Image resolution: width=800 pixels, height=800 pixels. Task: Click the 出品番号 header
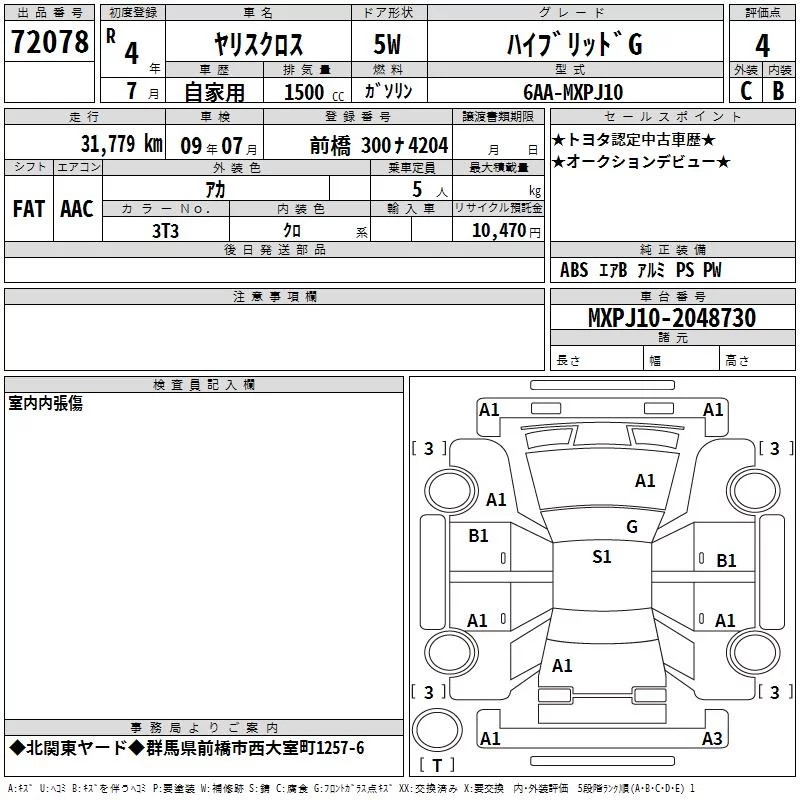point(49,13)
